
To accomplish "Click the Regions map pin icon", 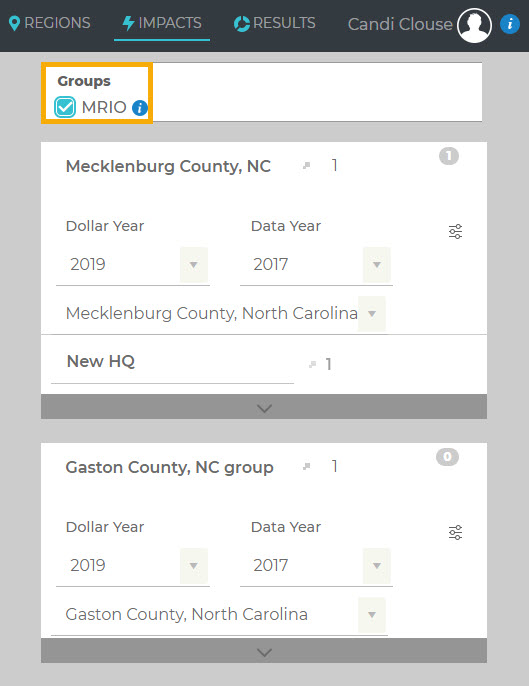I will 14,23.
